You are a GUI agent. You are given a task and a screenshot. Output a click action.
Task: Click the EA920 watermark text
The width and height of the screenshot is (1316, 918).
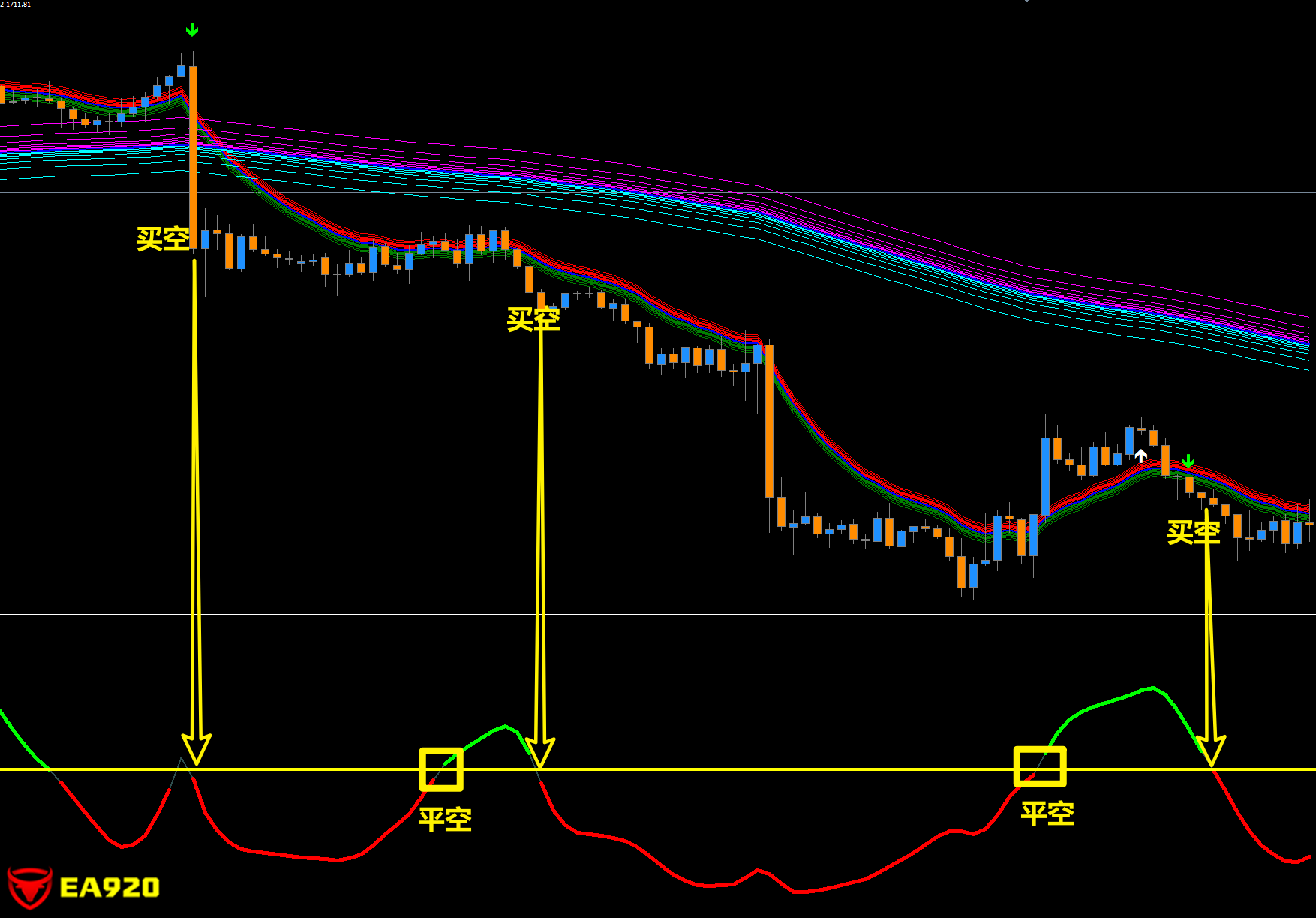110,888
